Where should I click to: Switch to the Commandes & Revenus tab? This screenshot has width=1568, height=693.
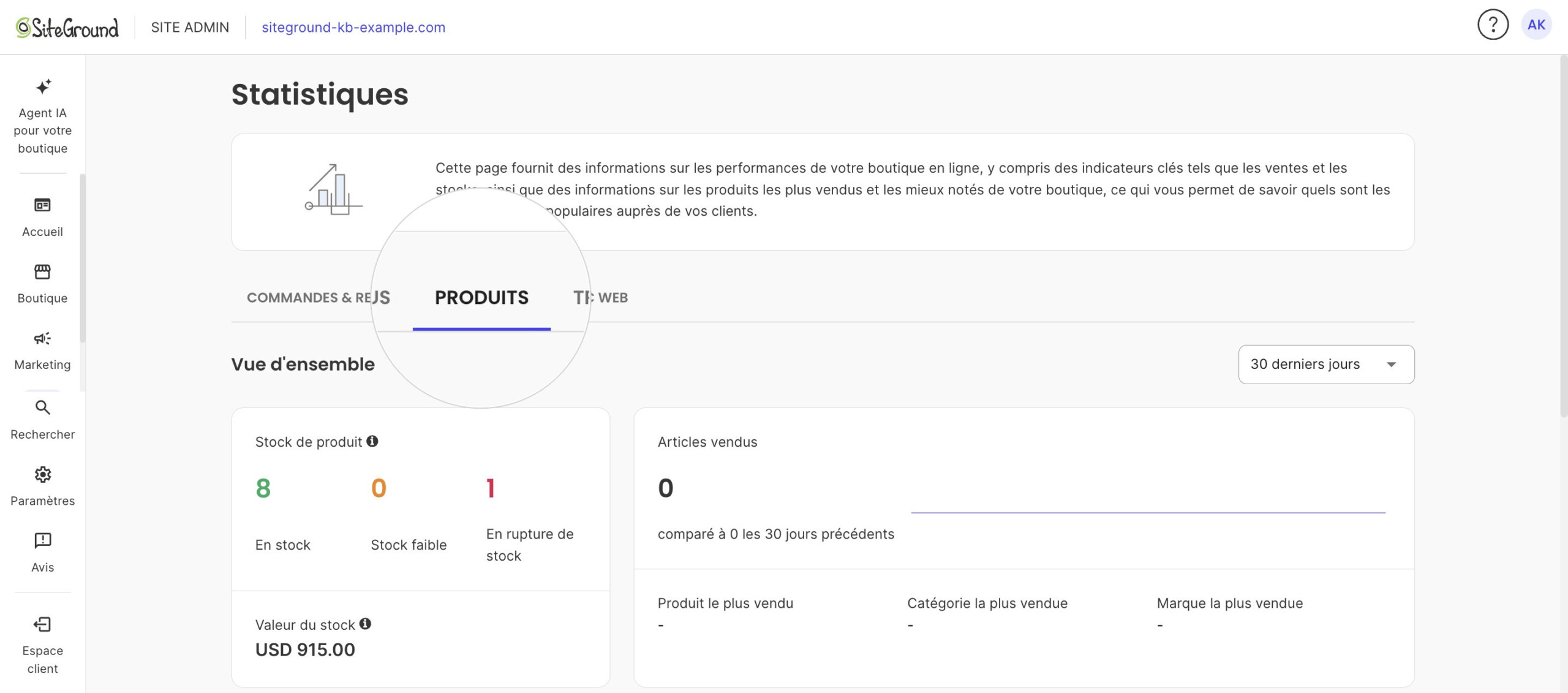[x=318, y=298]
